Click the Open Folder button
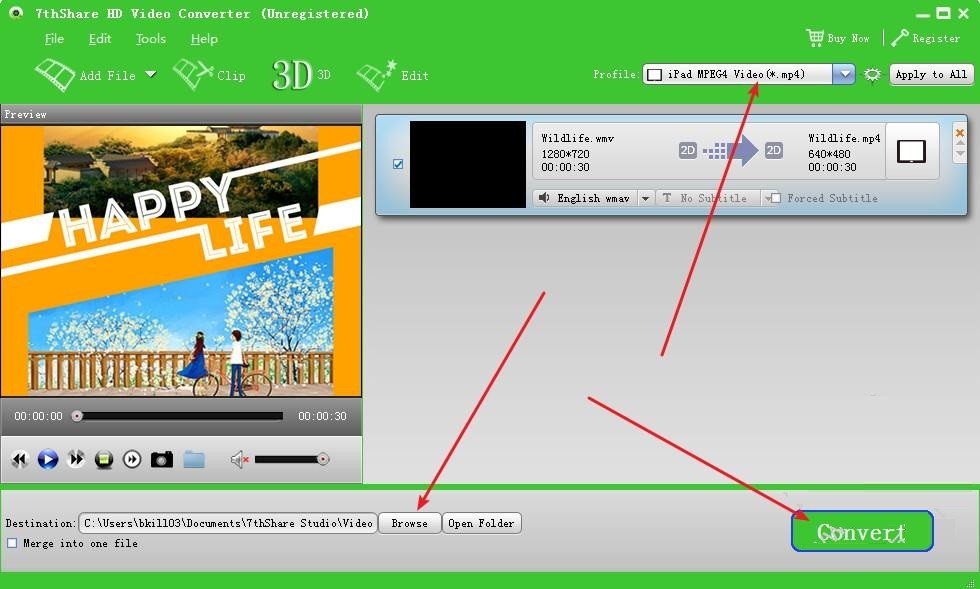The image size is (980, 589). 481,523
